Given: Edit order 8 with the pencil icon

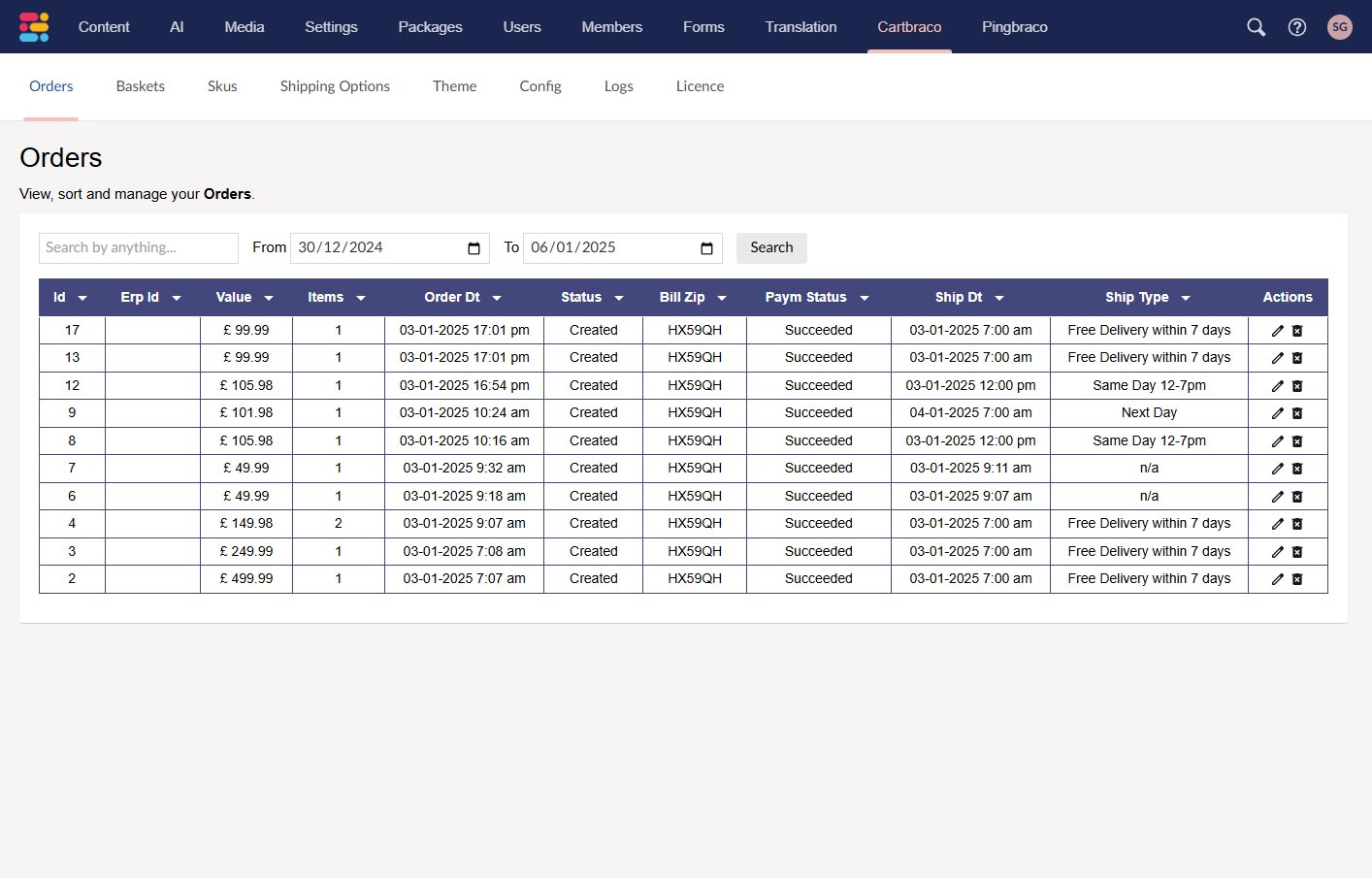Looking at the screenshot, I should coord(1278,441).
